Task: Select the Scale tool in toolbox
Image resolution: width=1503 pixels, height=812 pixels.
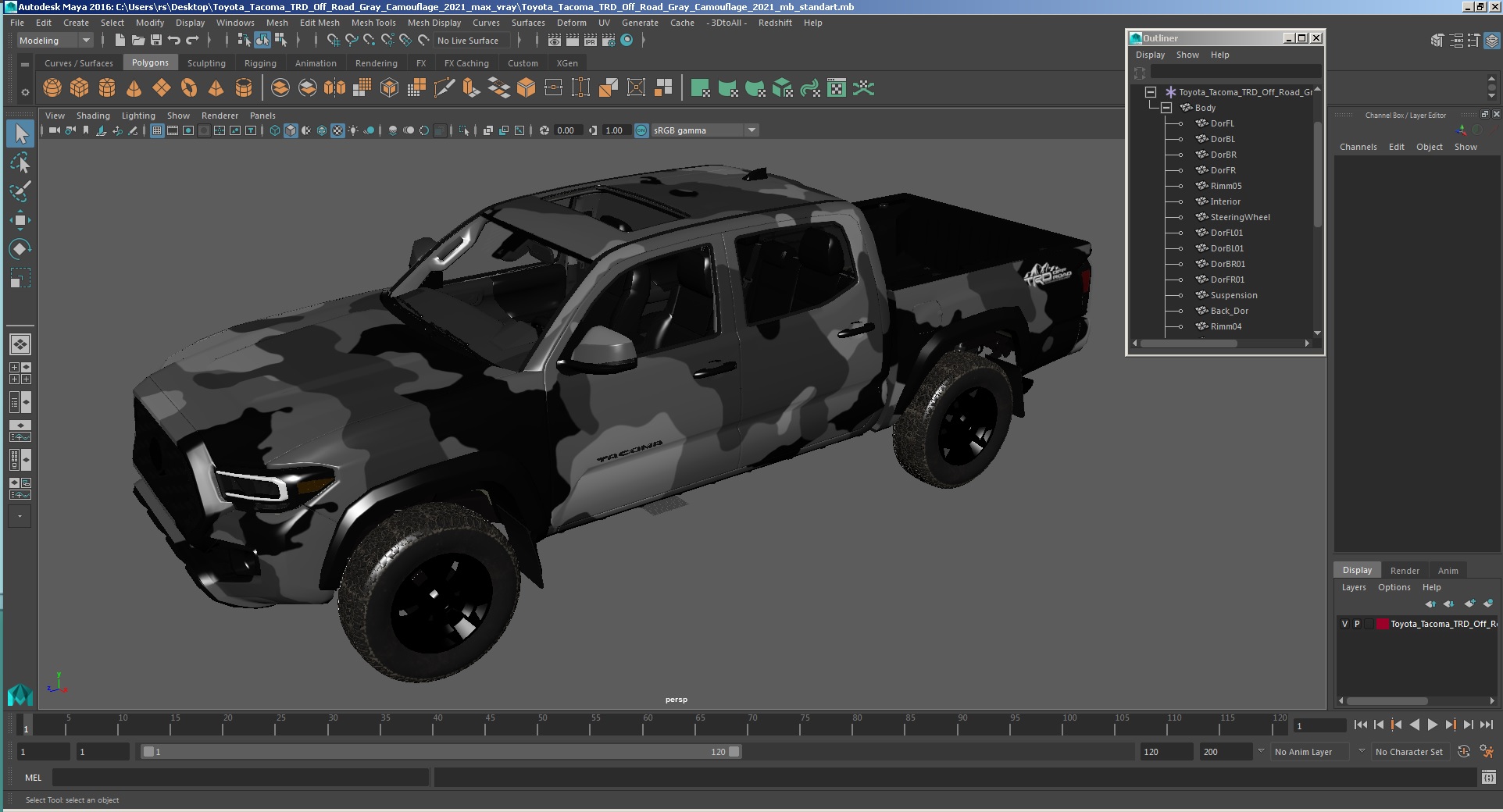Action: [x=20, y=278]
